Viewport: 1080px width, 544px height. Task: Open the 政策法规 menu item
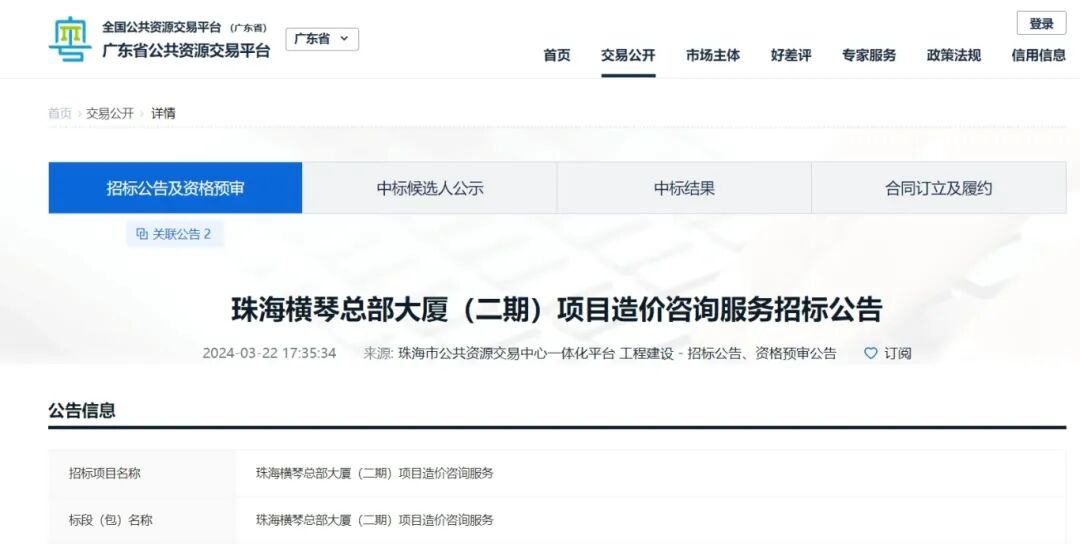[953, 55]
